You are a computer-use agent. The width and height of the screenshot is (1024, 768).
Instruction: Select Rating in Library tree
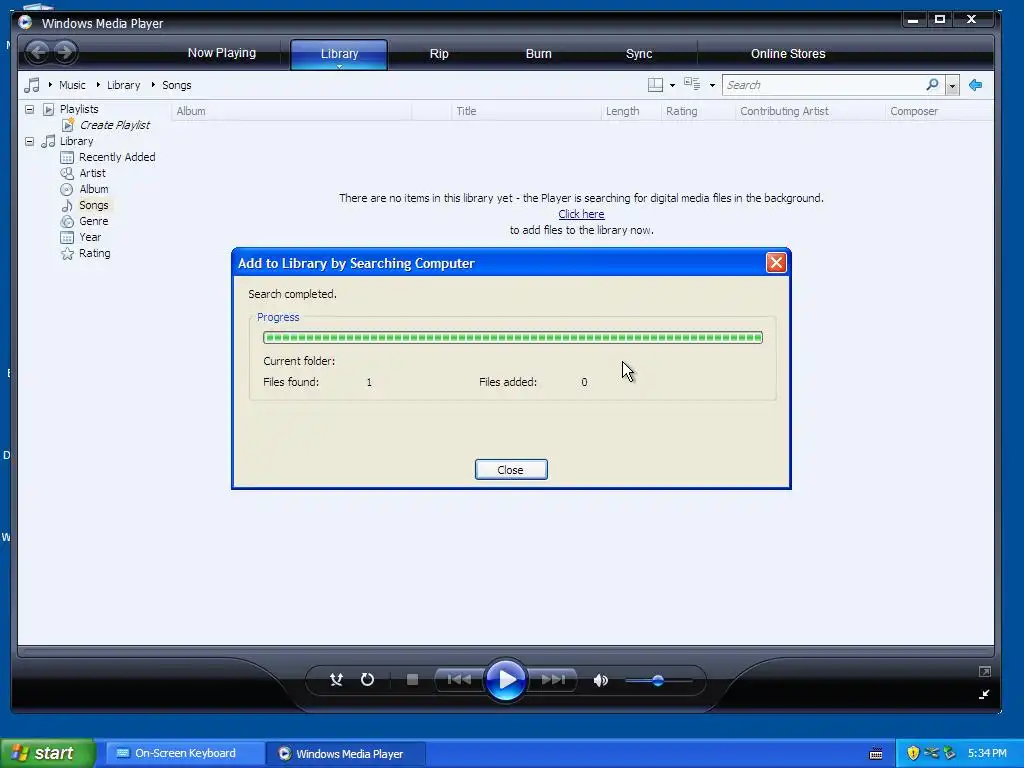pos(95,253)
